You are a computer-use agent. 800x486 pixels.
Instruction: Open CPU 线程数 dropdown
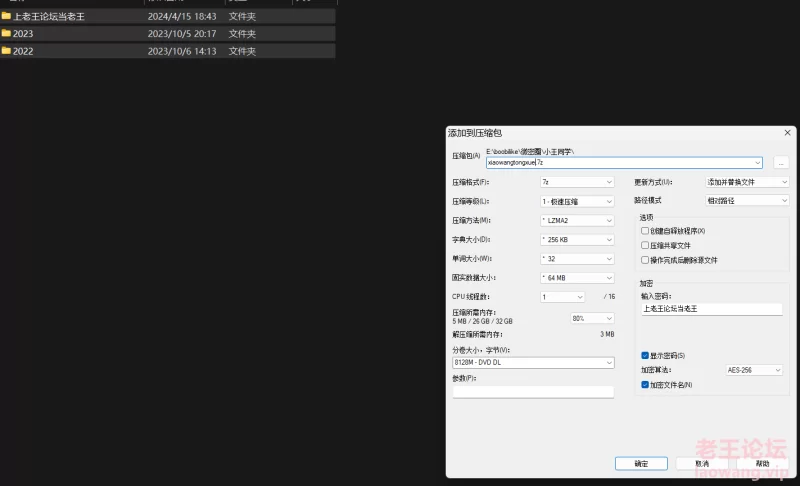[x=562, y=297]
